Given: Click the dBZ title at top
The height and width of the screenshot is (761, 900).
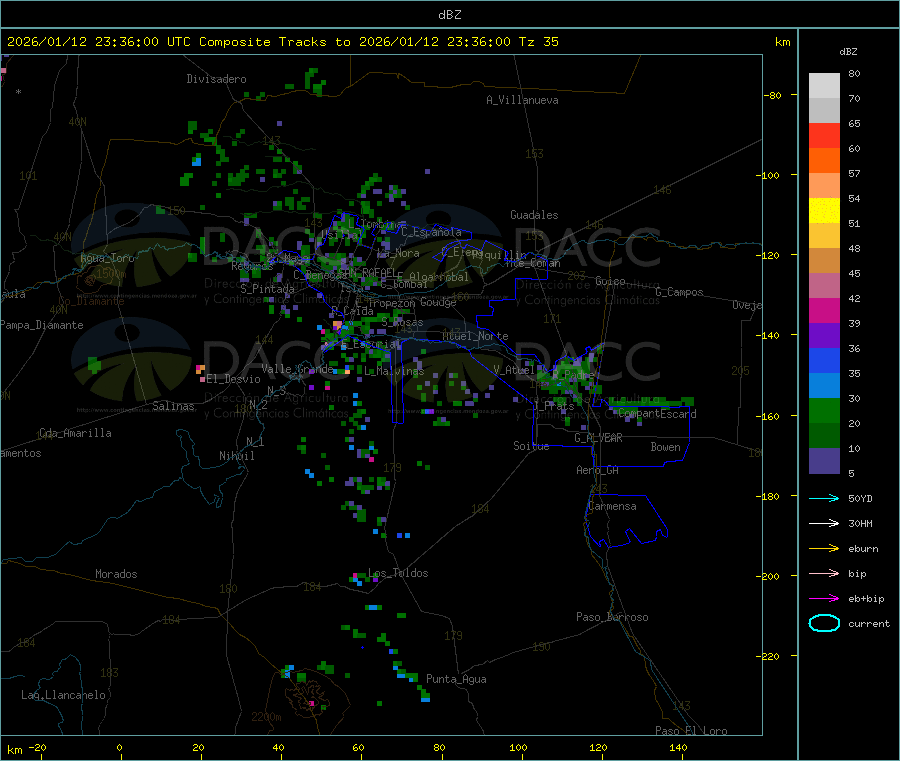Looking at the screenshot, I should coord(449,15).
